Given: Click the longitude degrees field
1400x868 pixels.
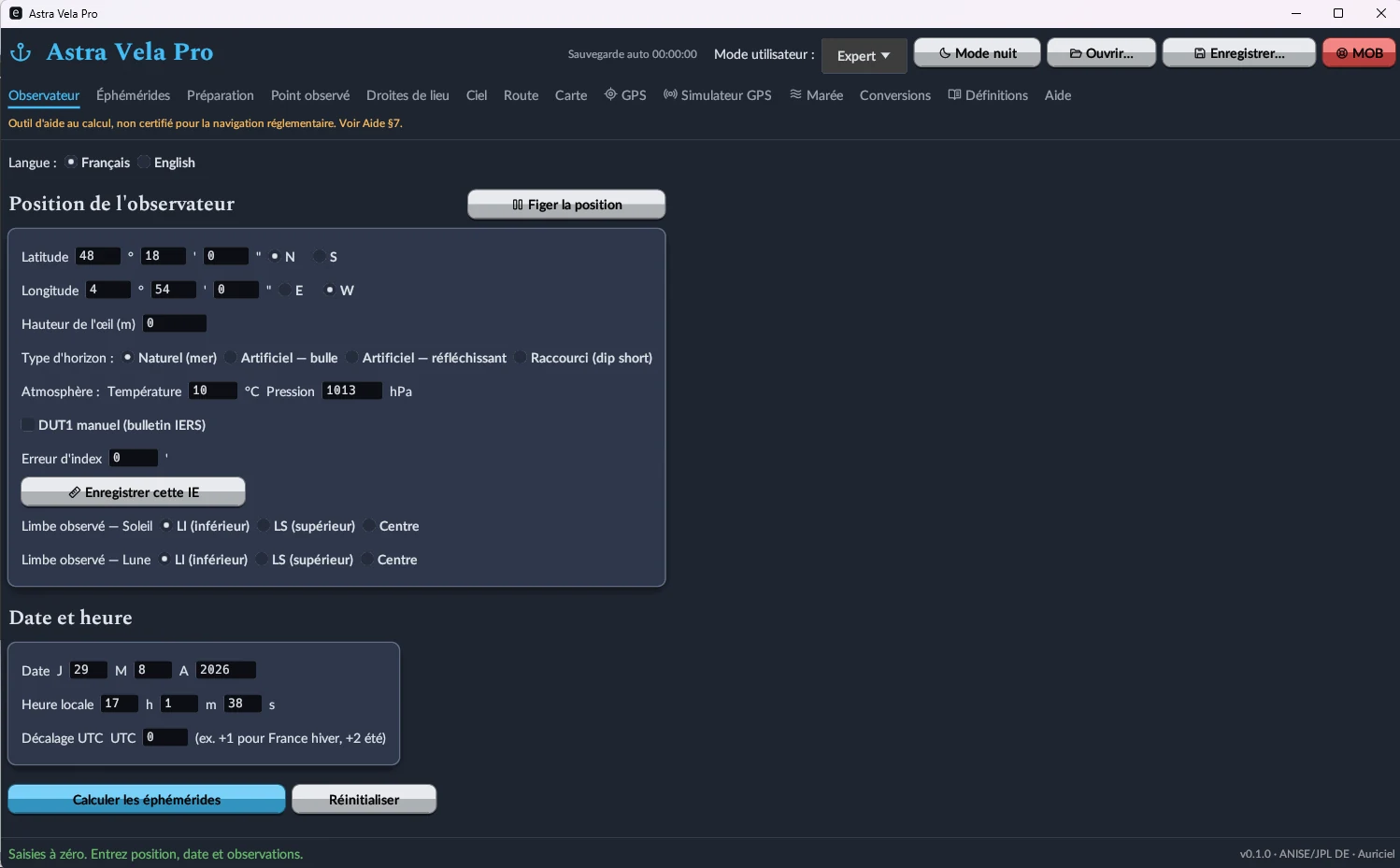Looking at the screenshot, I should tap(108, 290).
